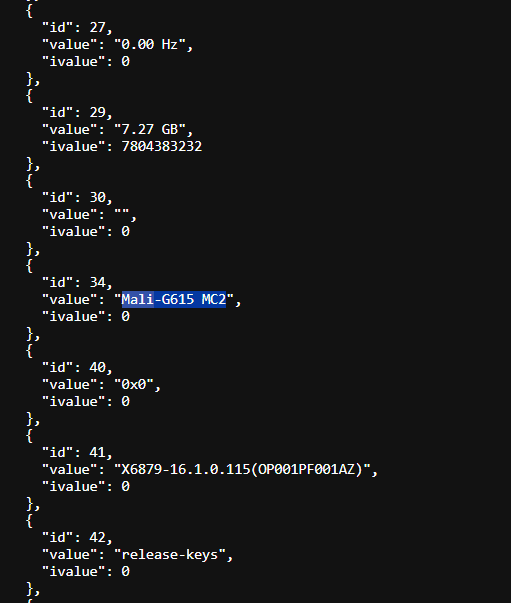
Task: Click the id number 41
Action: [97, 452]
